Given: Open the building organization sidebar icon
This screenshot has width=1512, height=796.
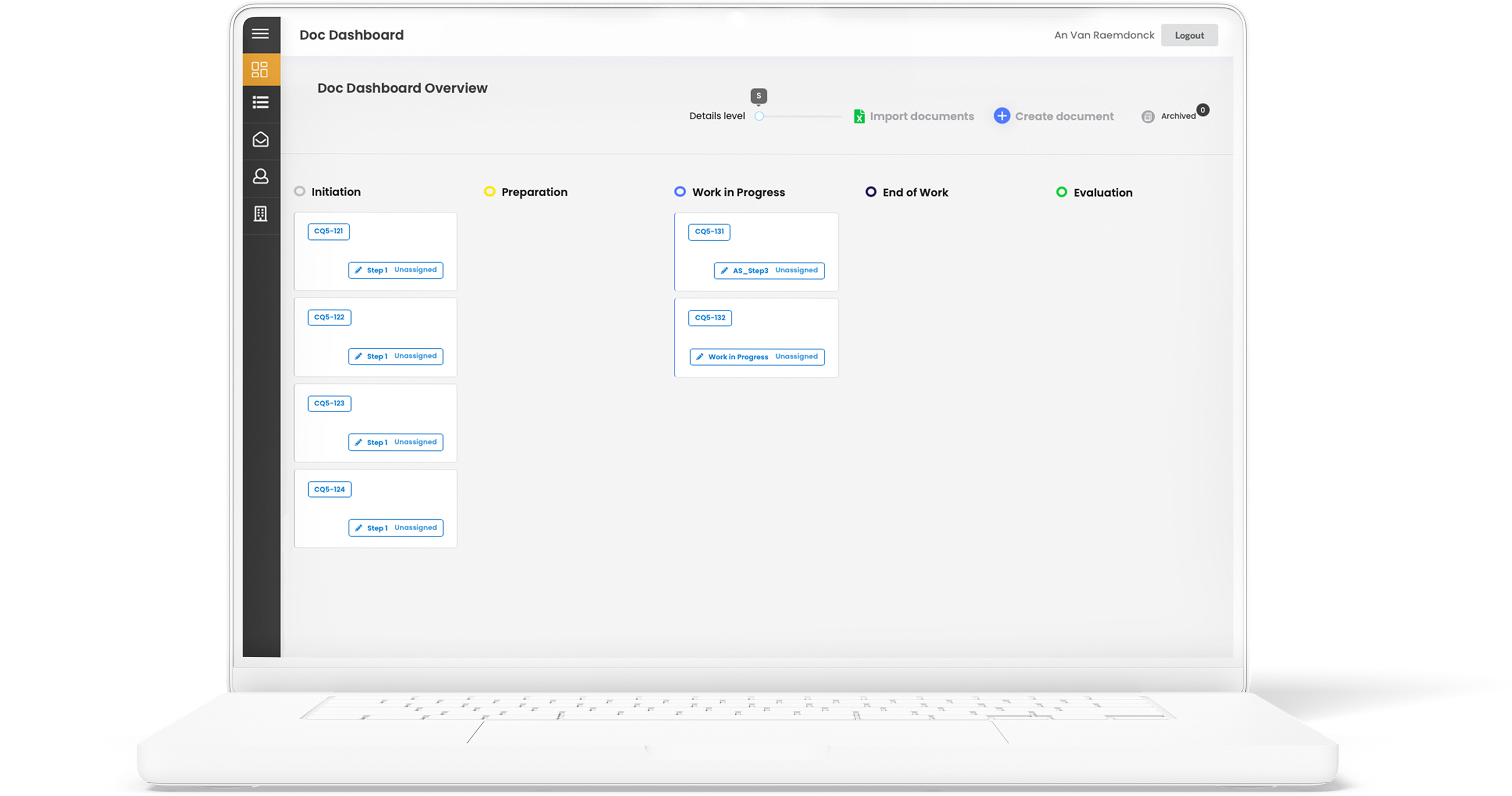Looking at the screenshot, I should tap(260, 214).
